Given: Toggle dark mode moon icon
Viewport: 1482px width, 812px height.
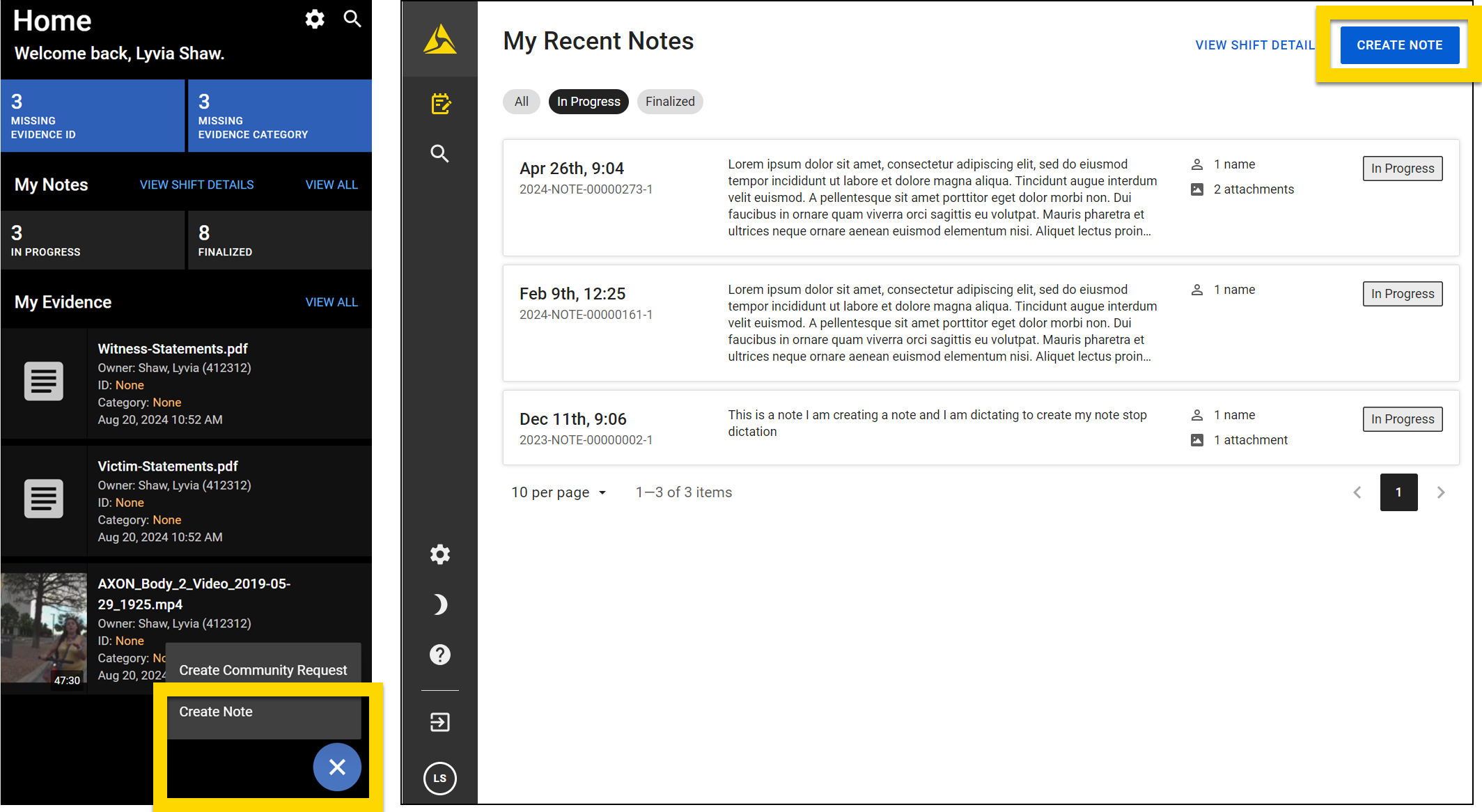Looking at the screenshot, I should (x=439, y=604).
